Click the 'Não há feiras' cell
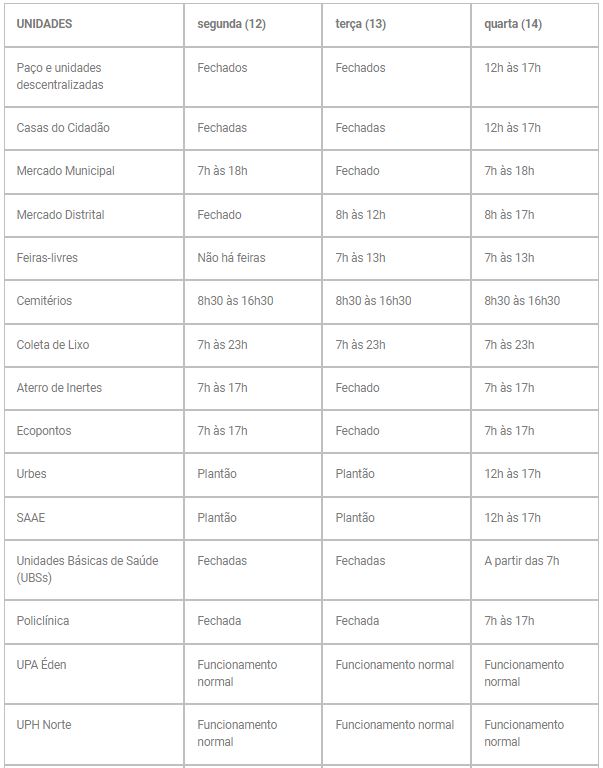Image resolution: width=603 pixels, height=768 pixels. [x=231, y=258]
